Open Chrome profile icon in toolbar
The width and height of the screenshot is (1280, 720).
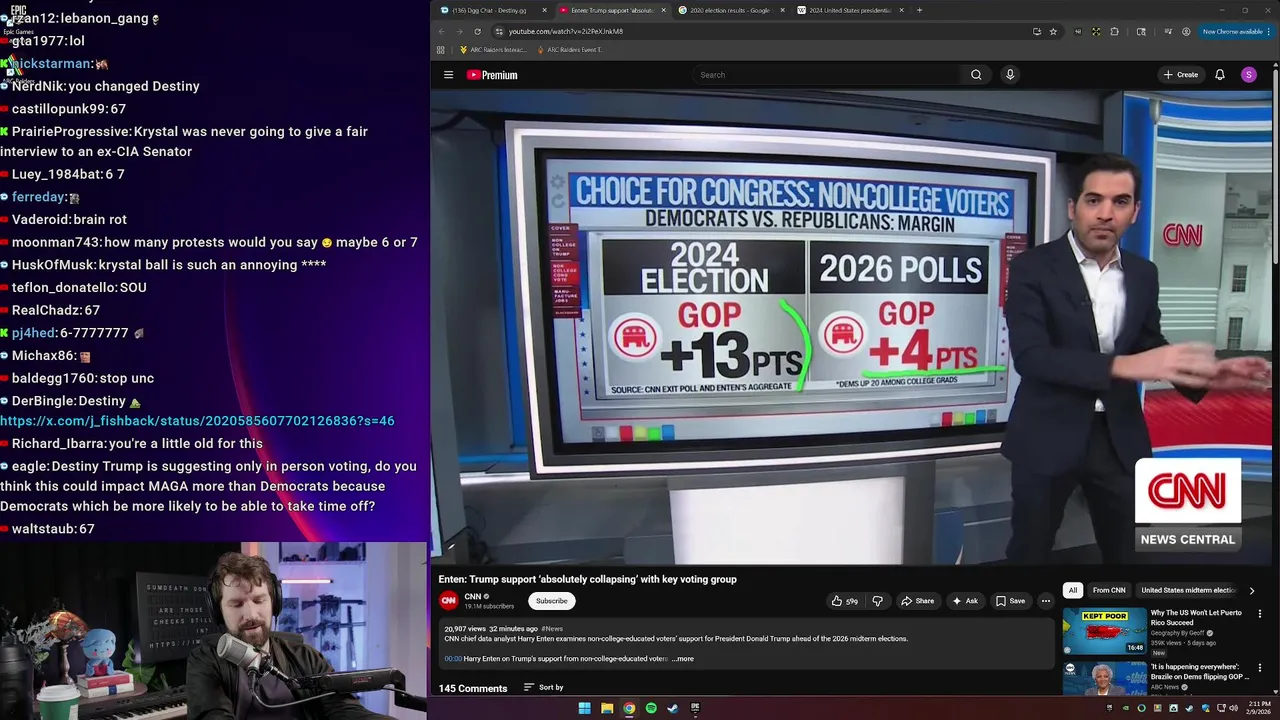pos(1186,31)
